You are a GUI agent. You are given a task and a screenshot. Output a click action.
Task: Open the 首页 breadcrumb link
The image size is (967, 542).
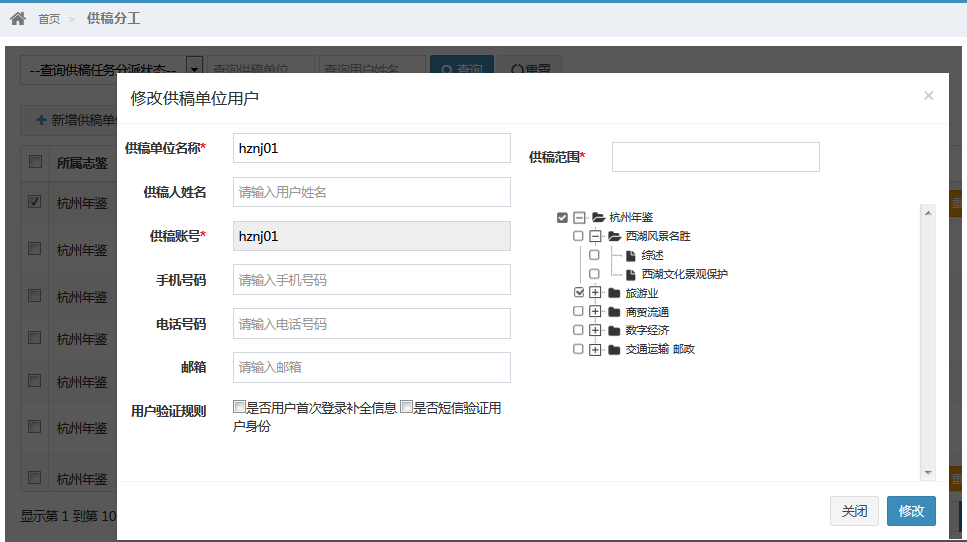49,19
